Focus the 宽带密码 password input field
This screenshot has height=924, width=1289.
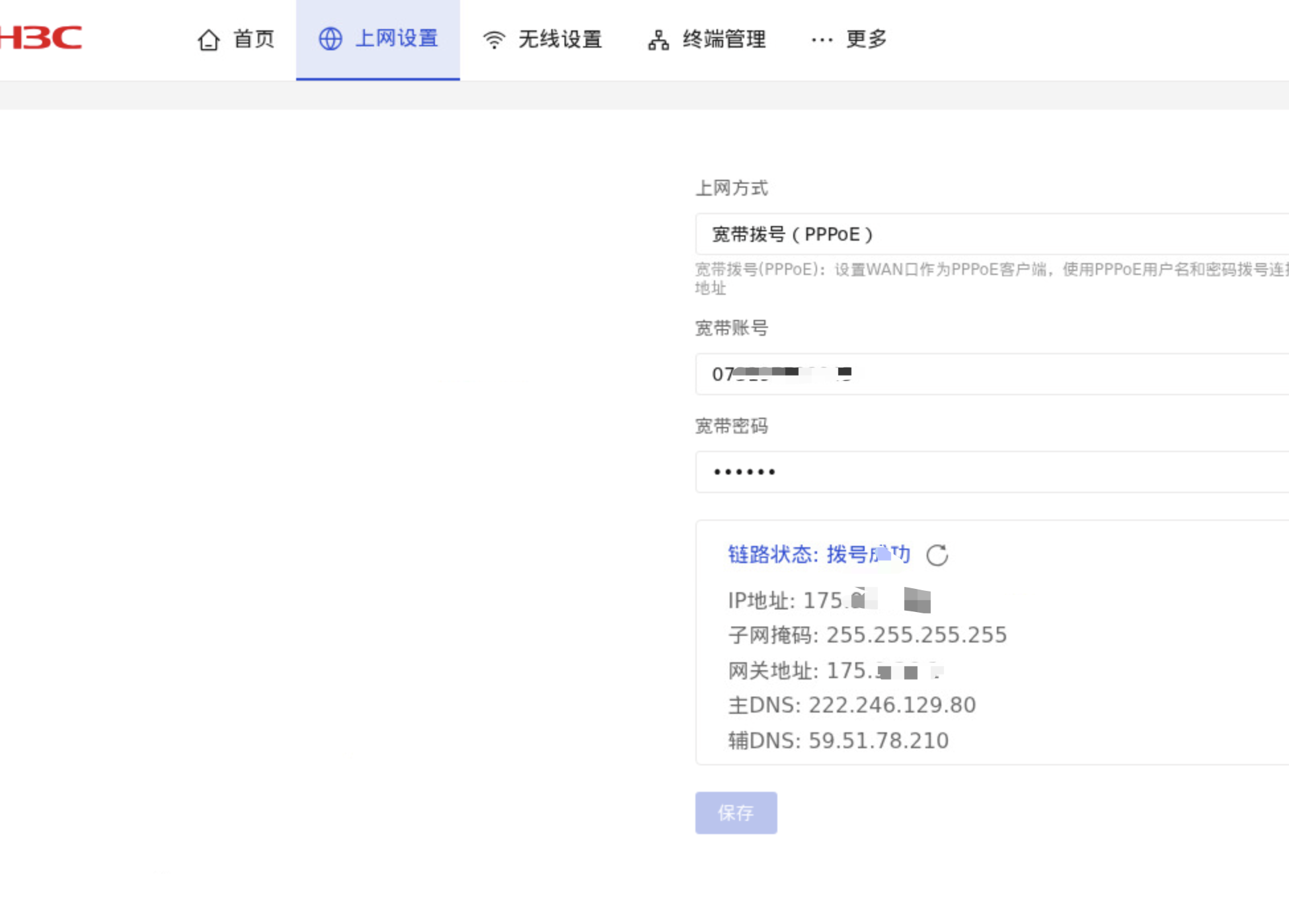pos(992,472)
